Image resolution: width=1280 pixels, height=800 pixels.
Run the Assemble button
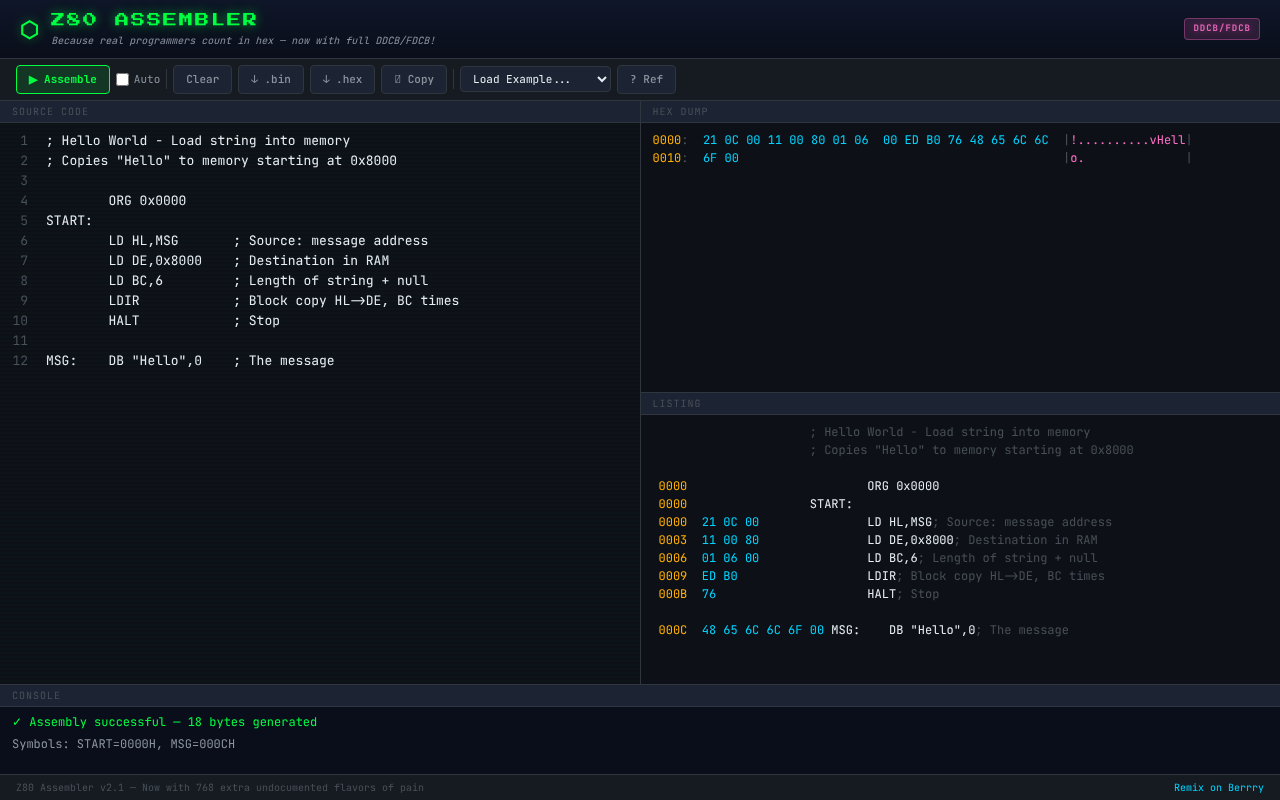63,80
